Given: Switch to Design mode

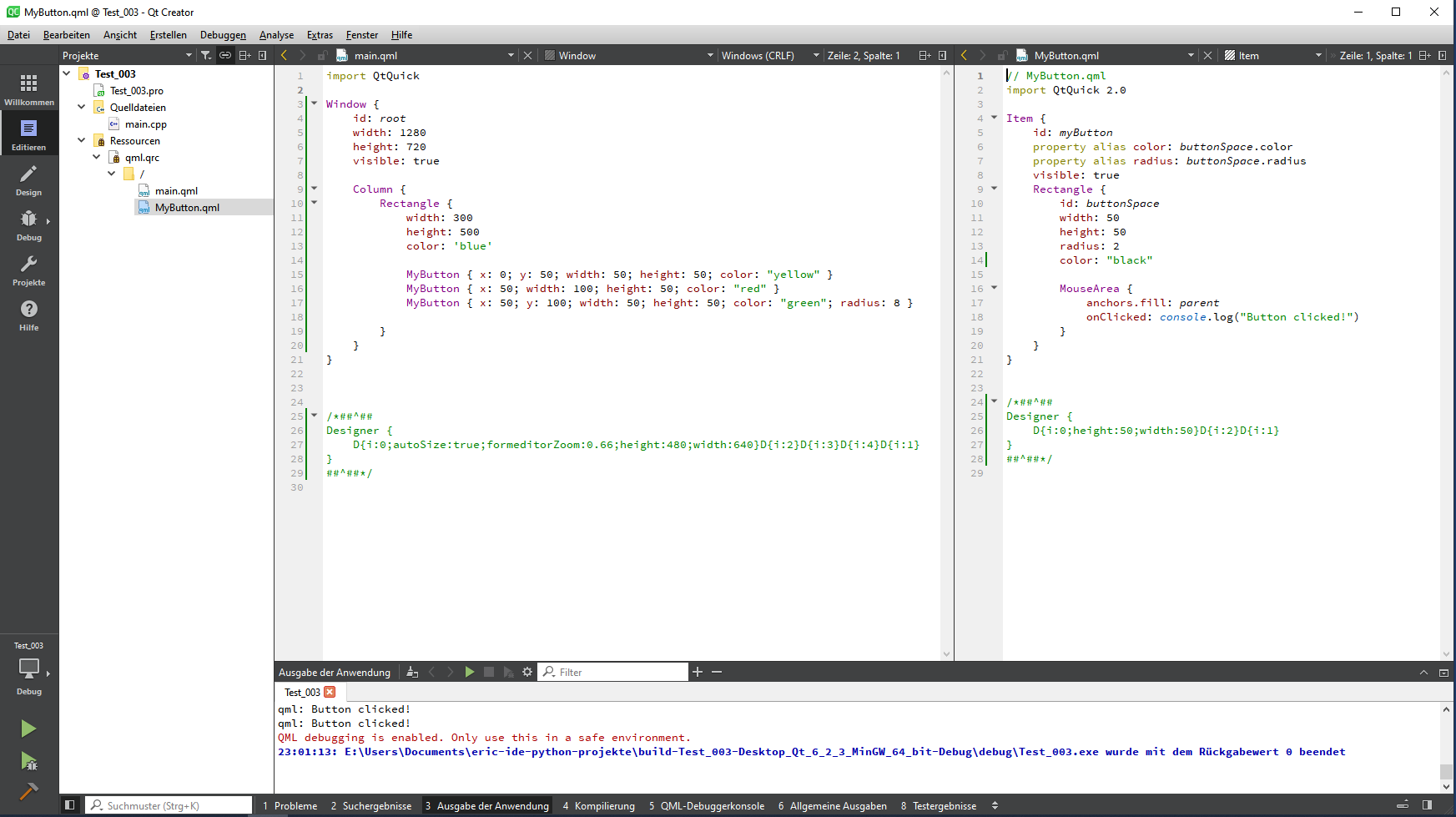Looking at the screenshot, I should click(28, 179).
